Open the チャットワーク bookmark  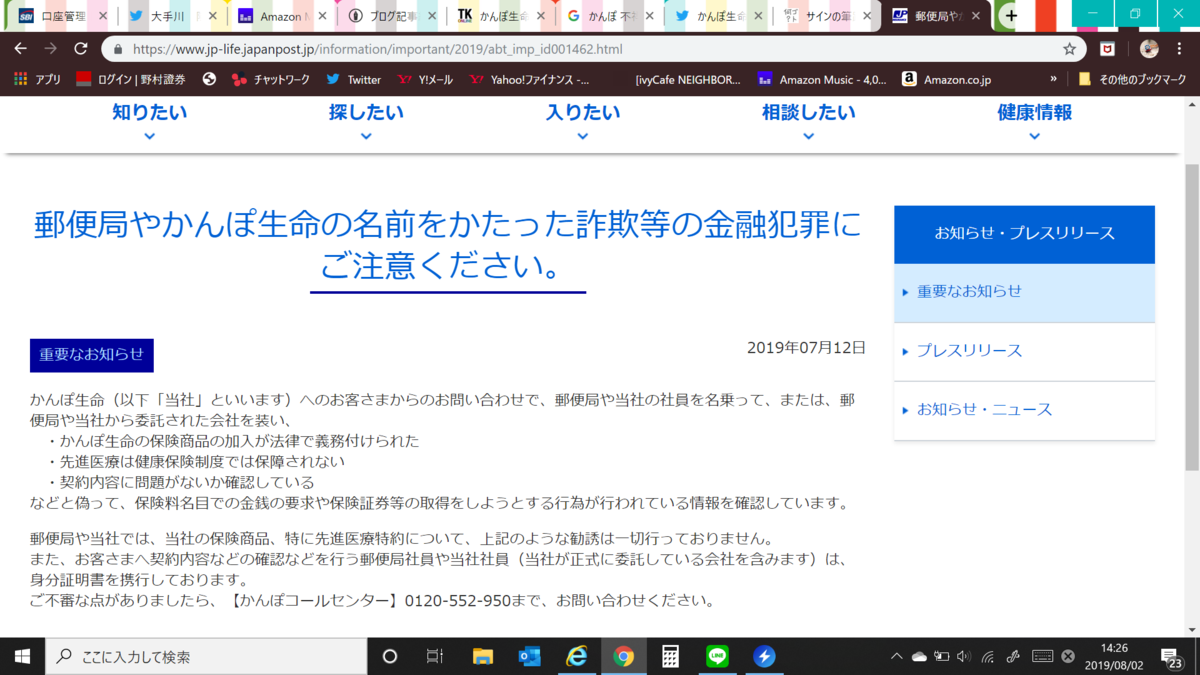270,79
